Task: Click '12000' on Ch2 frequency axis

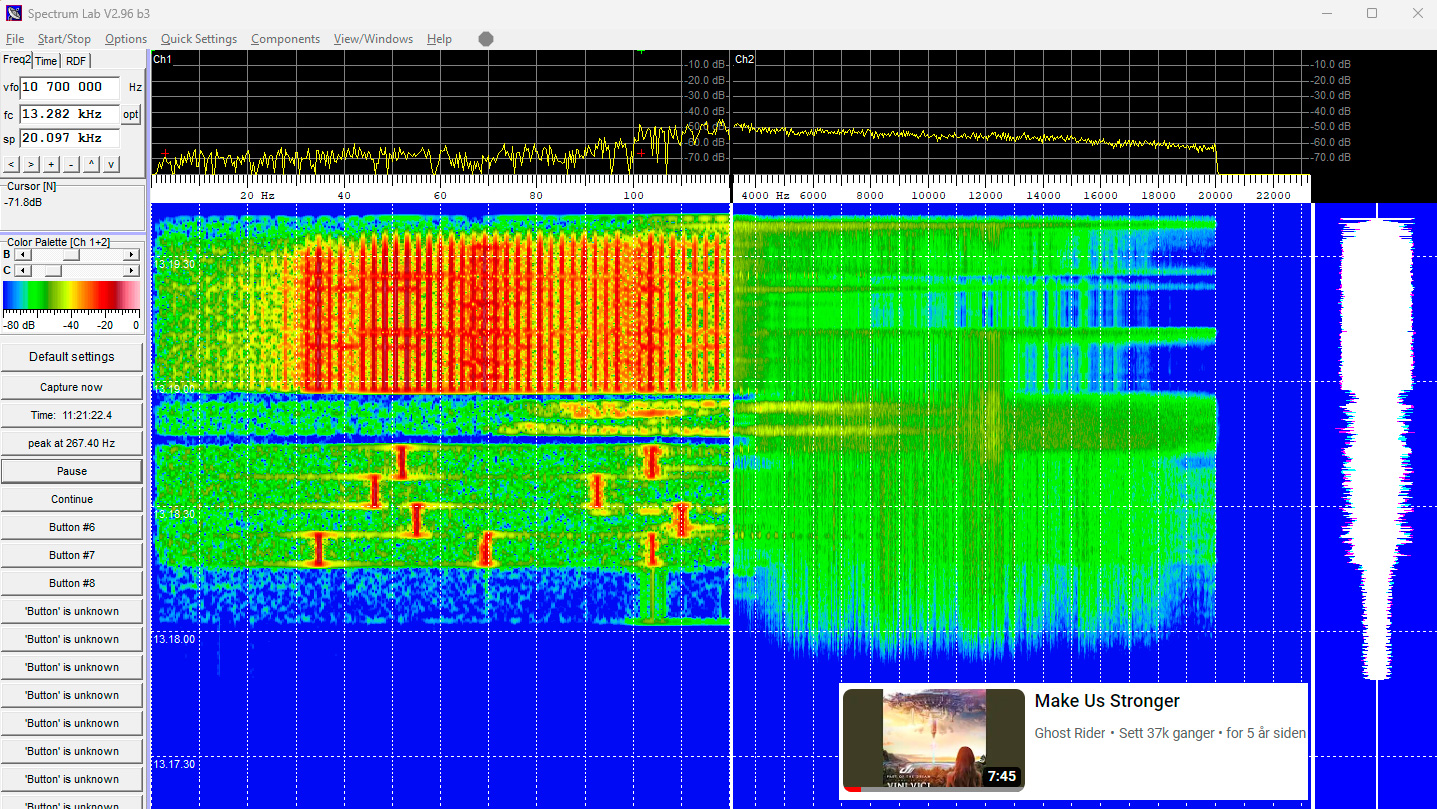Action: pyautogui.click(x=986, y=196)
